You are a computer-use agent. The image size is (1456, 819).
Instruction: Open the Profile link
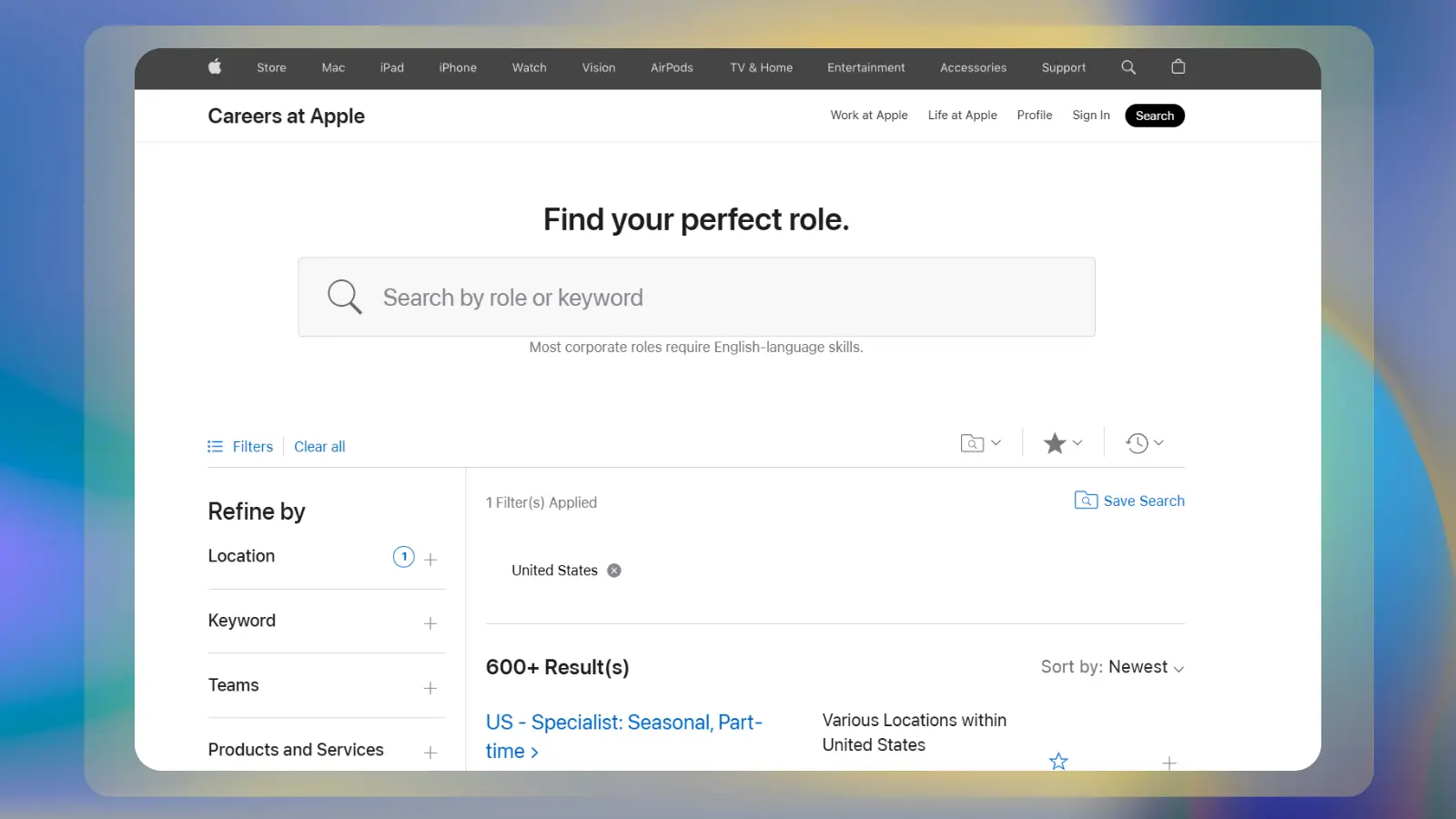[x=1035, y=116]
